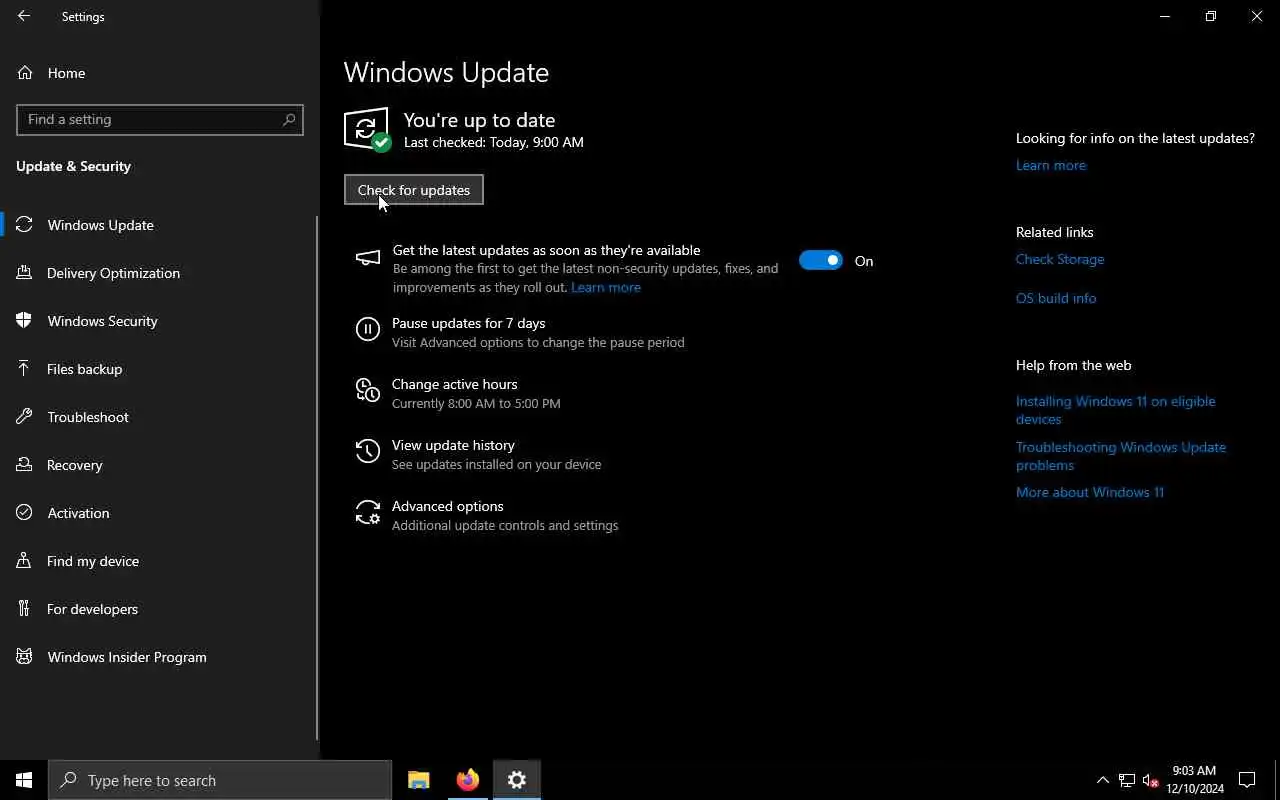Click the Activation checkmark circle icon

pyautogui.click(x=25, y=513)
